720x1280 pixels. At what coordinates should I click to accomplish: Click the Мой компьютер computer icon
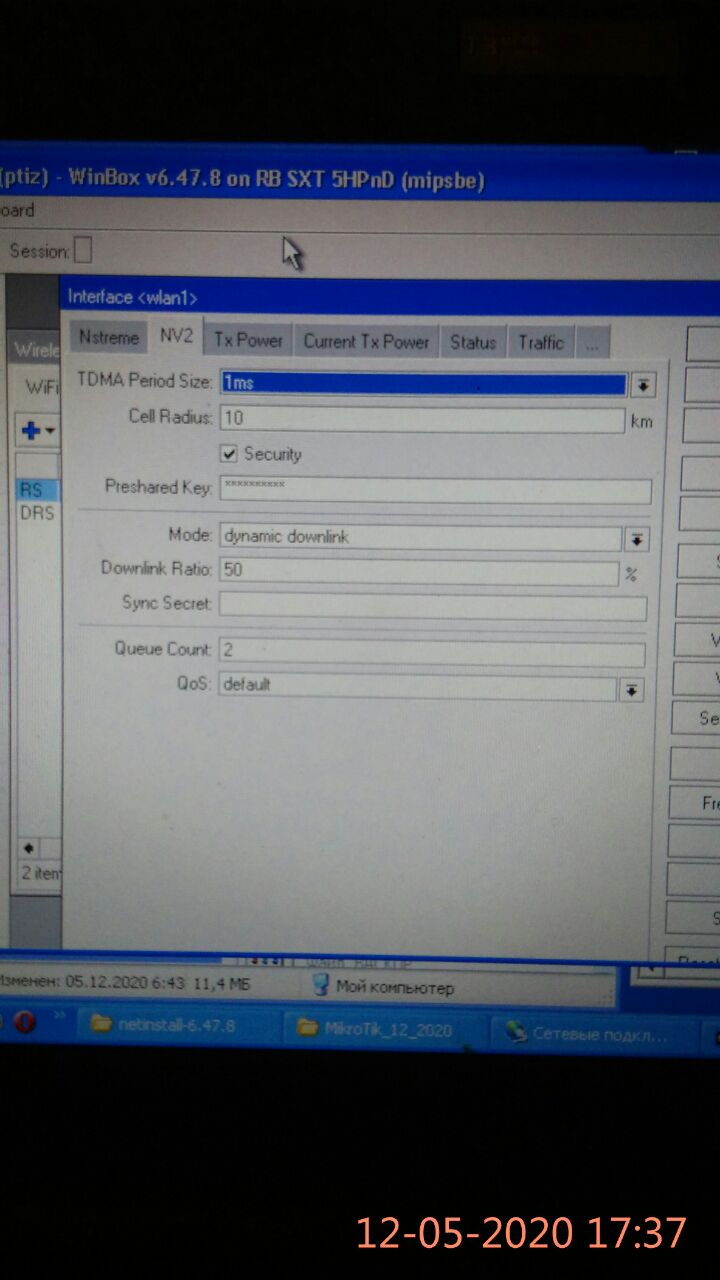pos(321,985)
